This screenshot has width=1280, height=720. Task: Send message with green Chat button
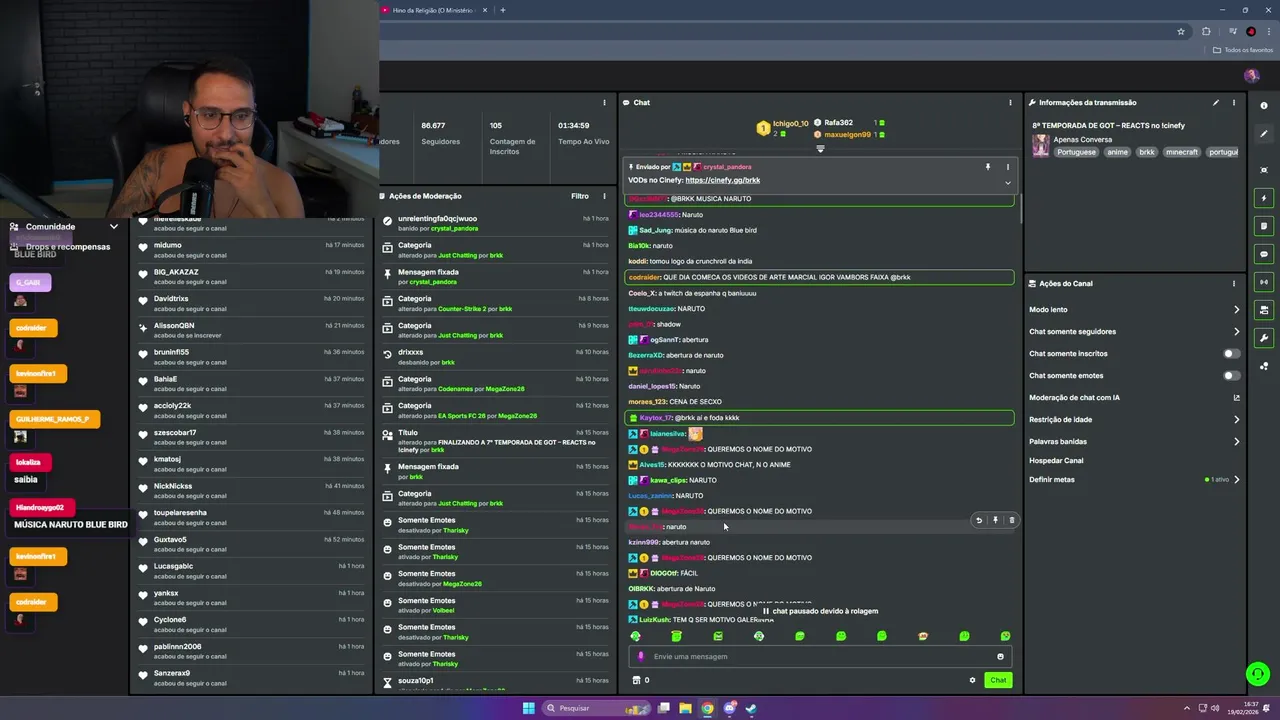tap(998, 680)
